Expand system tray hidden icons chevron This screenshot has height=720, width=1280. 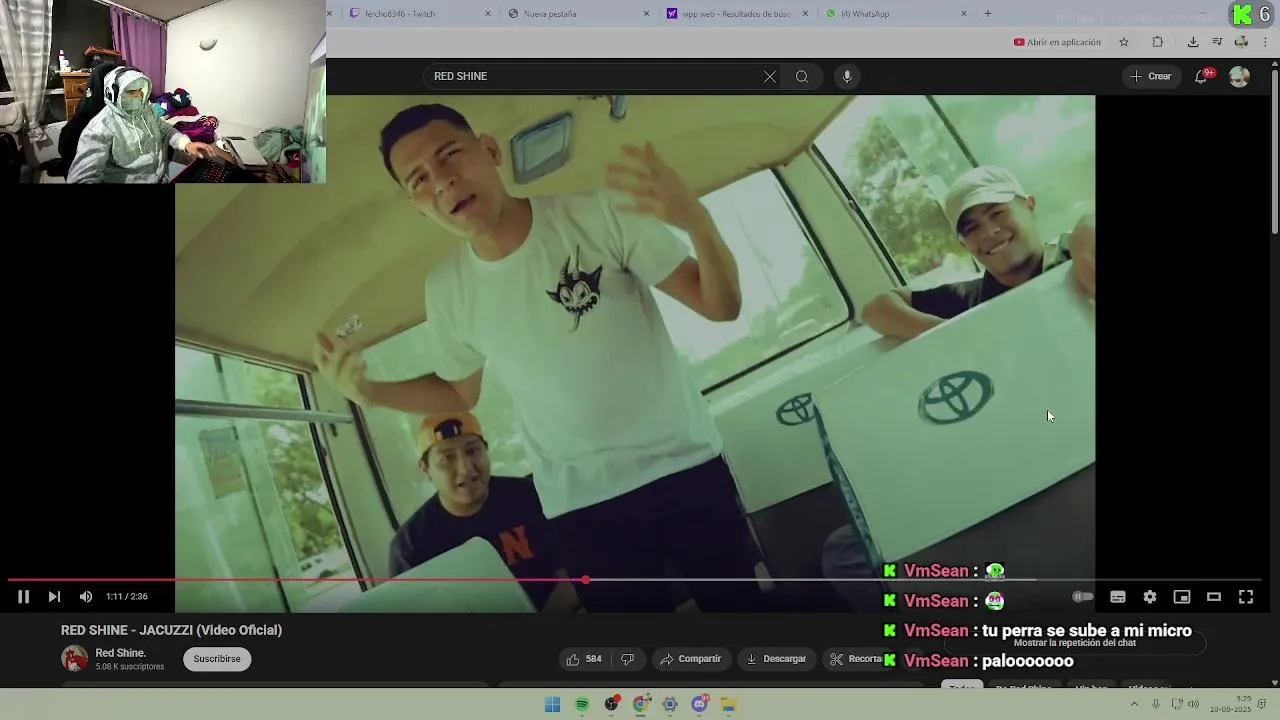(x=1134, y=705)
